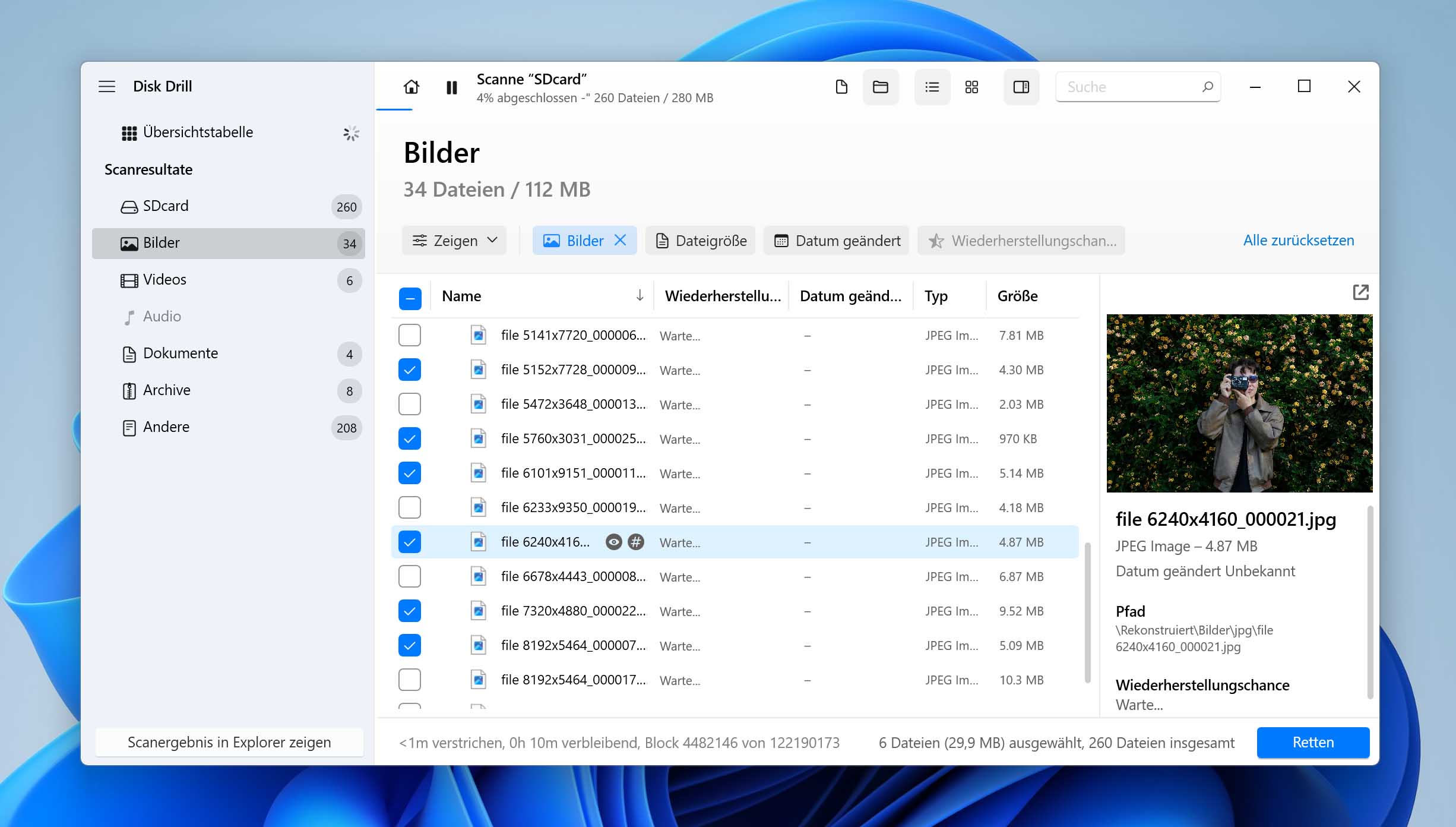
Task: Sort by Datum geänd... column header
Action: [x=850, y=296]
